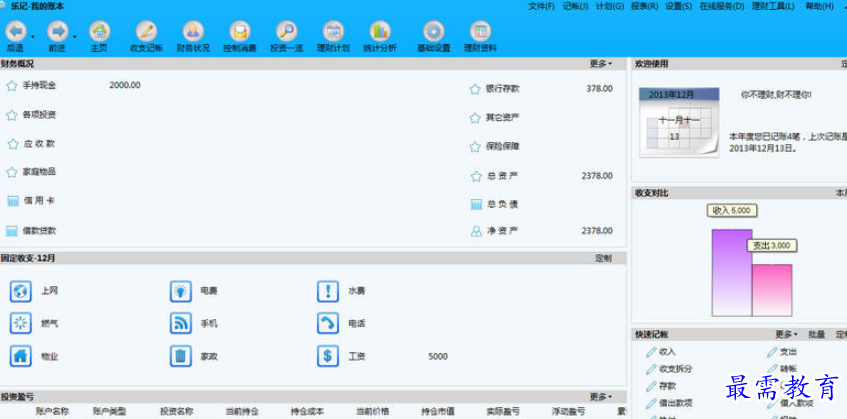
Task: Star the 手持现金 account entry
Action: pyautogui.click(x=12, y=86)
